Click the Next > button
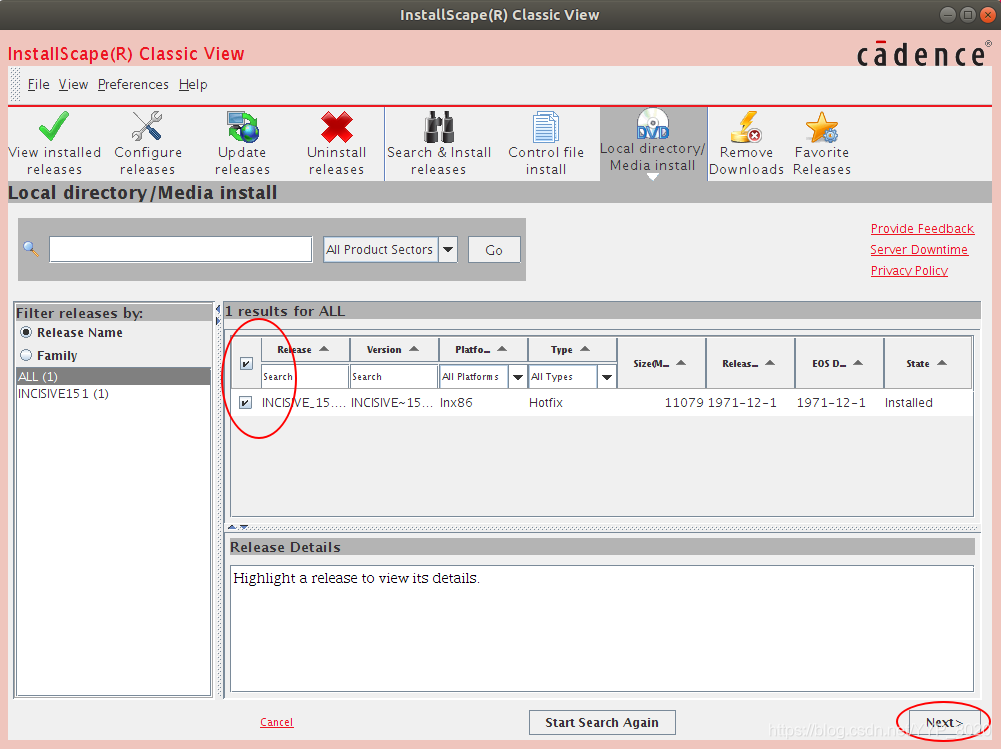 944,722
